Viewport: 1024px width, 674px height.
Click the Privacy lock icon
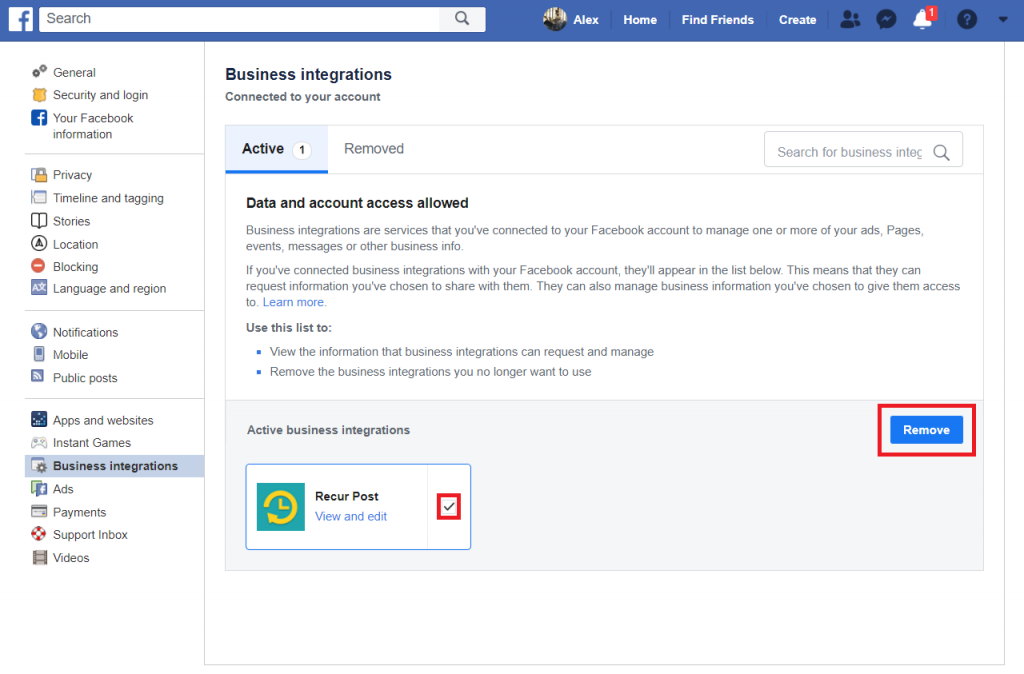tap(39, 174)
